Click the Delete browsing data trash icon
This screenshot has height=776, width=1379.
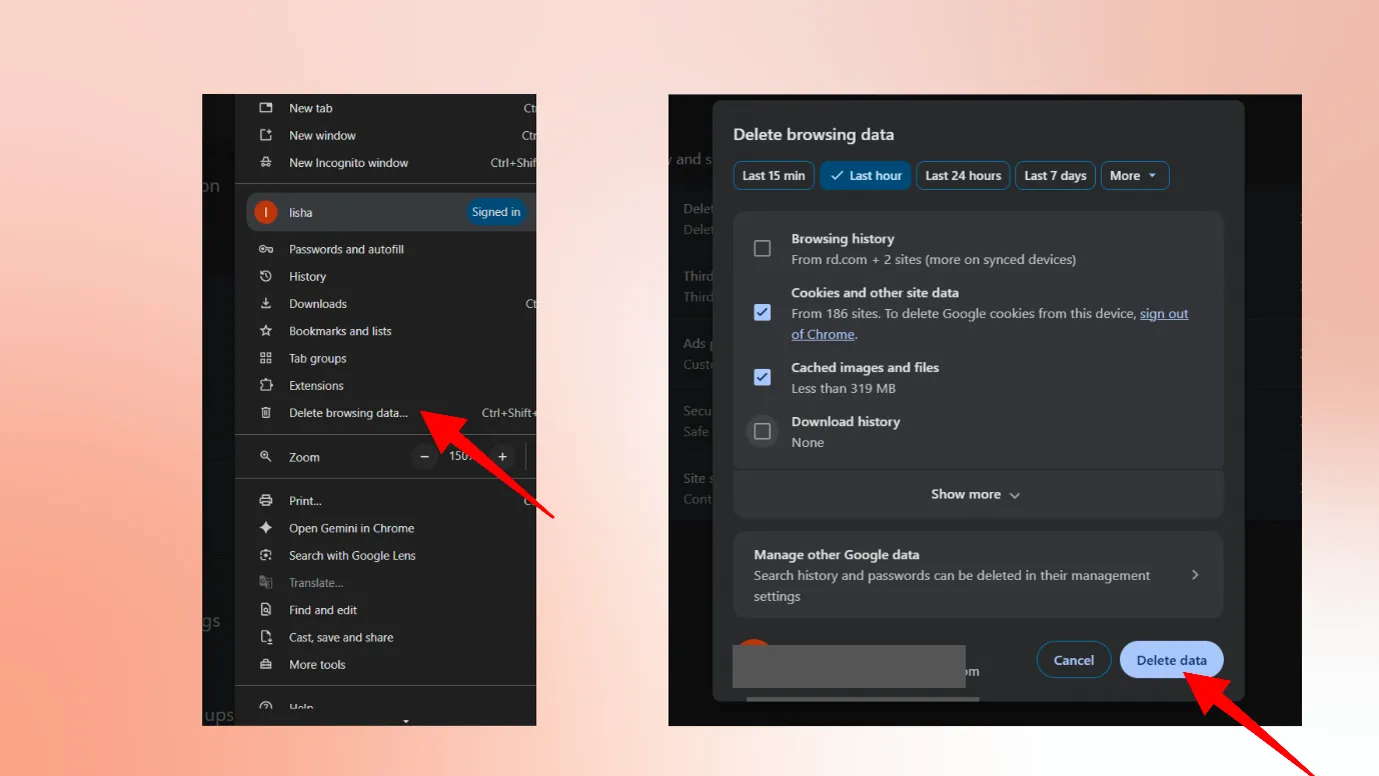pyautogui.click(x=266, y=412)
